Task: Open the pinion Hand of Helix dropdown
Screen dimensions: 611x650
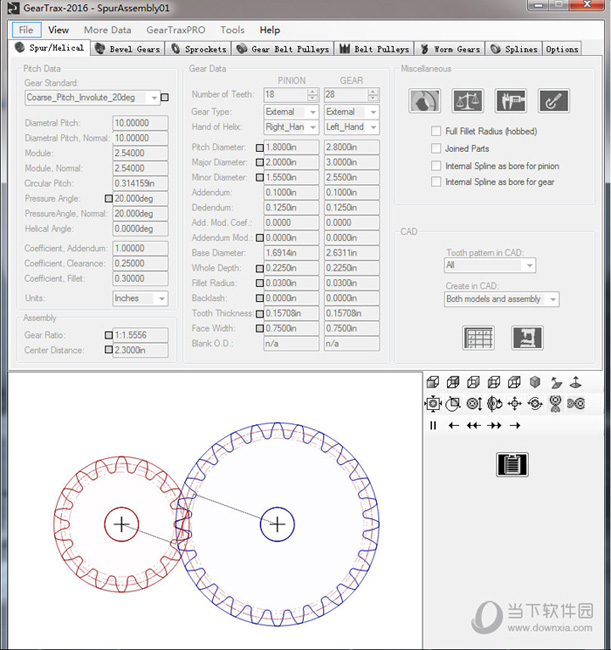Action: pyautogui.click(x=291, y=127)
